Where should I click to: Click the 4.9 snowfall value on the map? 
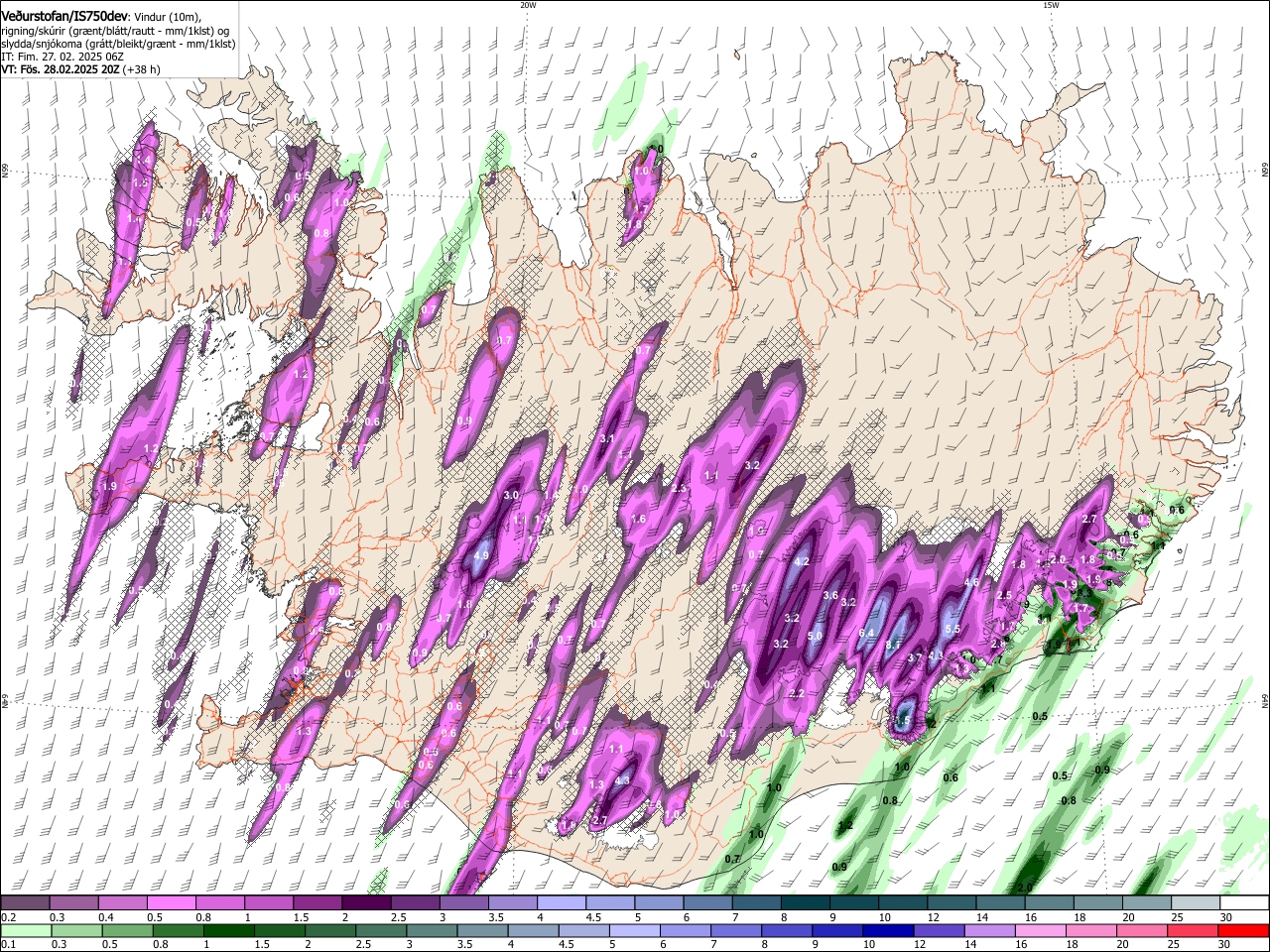482,556
